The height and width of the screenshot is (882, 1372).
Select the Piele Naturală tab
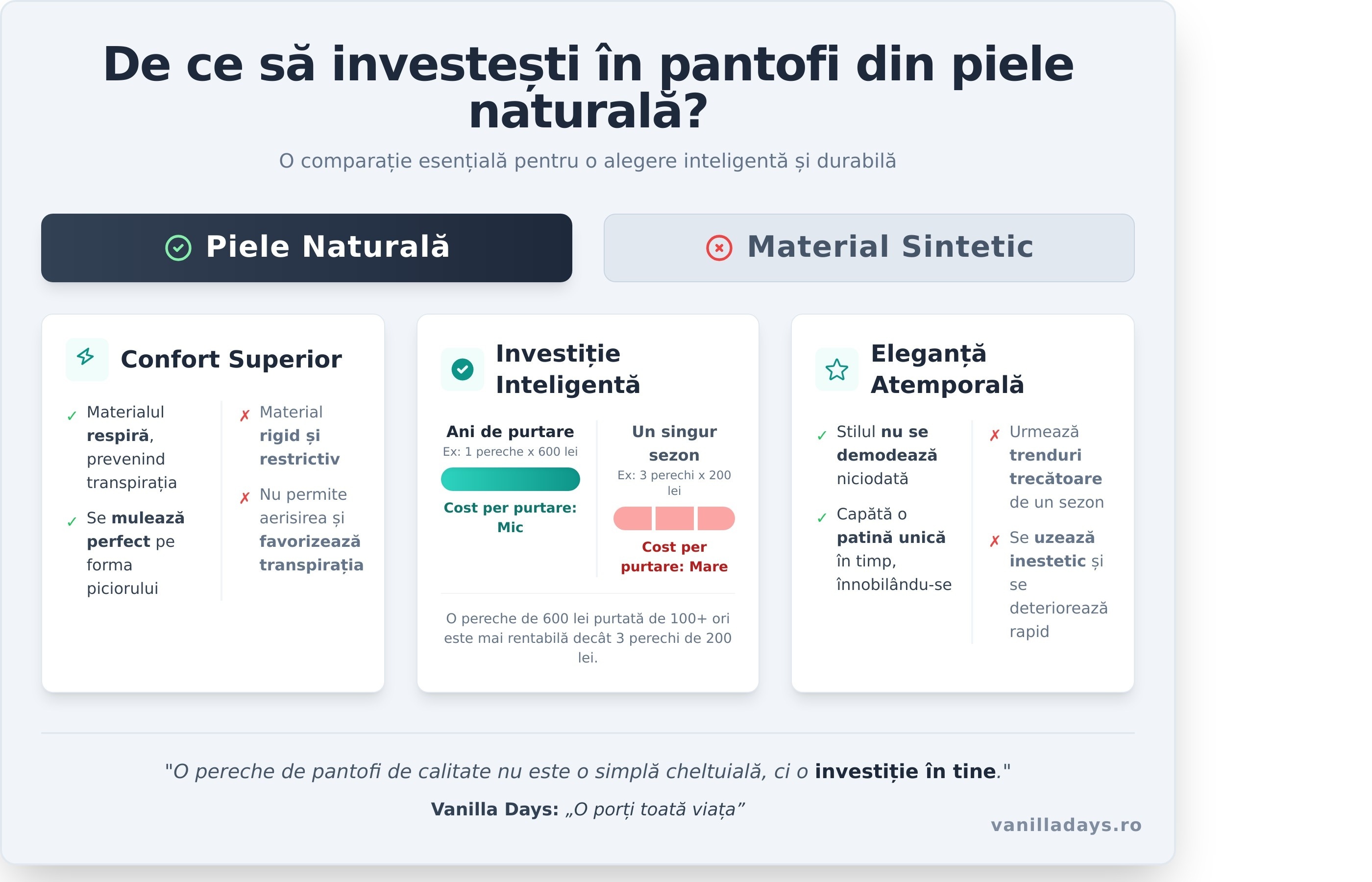(x=306, y=248)
